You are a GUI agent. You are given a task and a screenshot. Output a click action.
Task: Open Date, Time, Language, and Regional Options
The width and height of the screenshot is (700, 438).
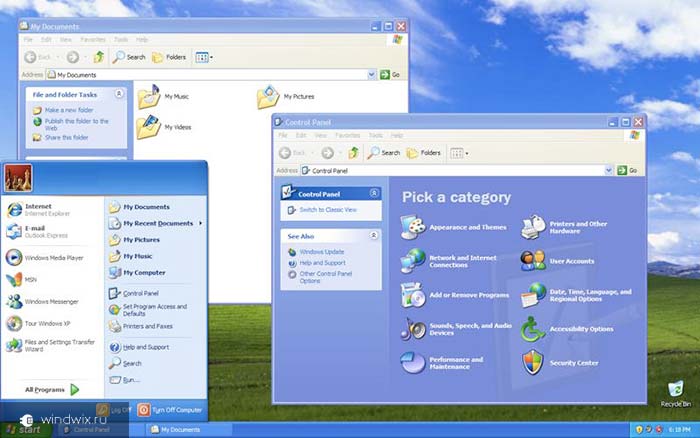coord(576,295)
